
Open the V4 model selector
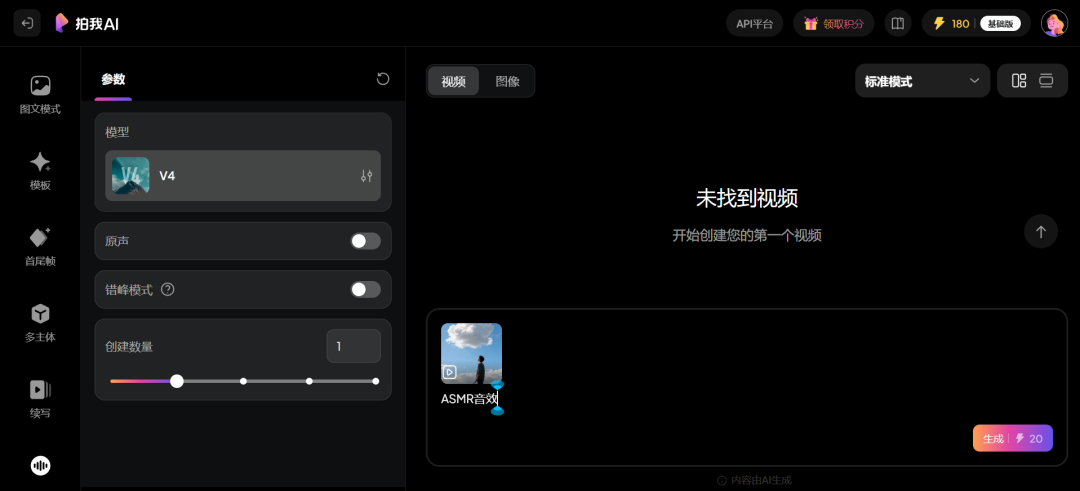[x=242, y=176]
